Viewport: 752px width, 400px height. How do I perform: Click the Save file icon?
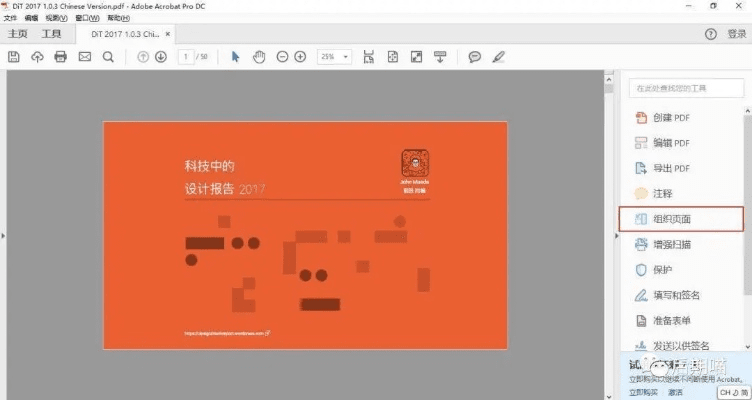coord(13,57)
